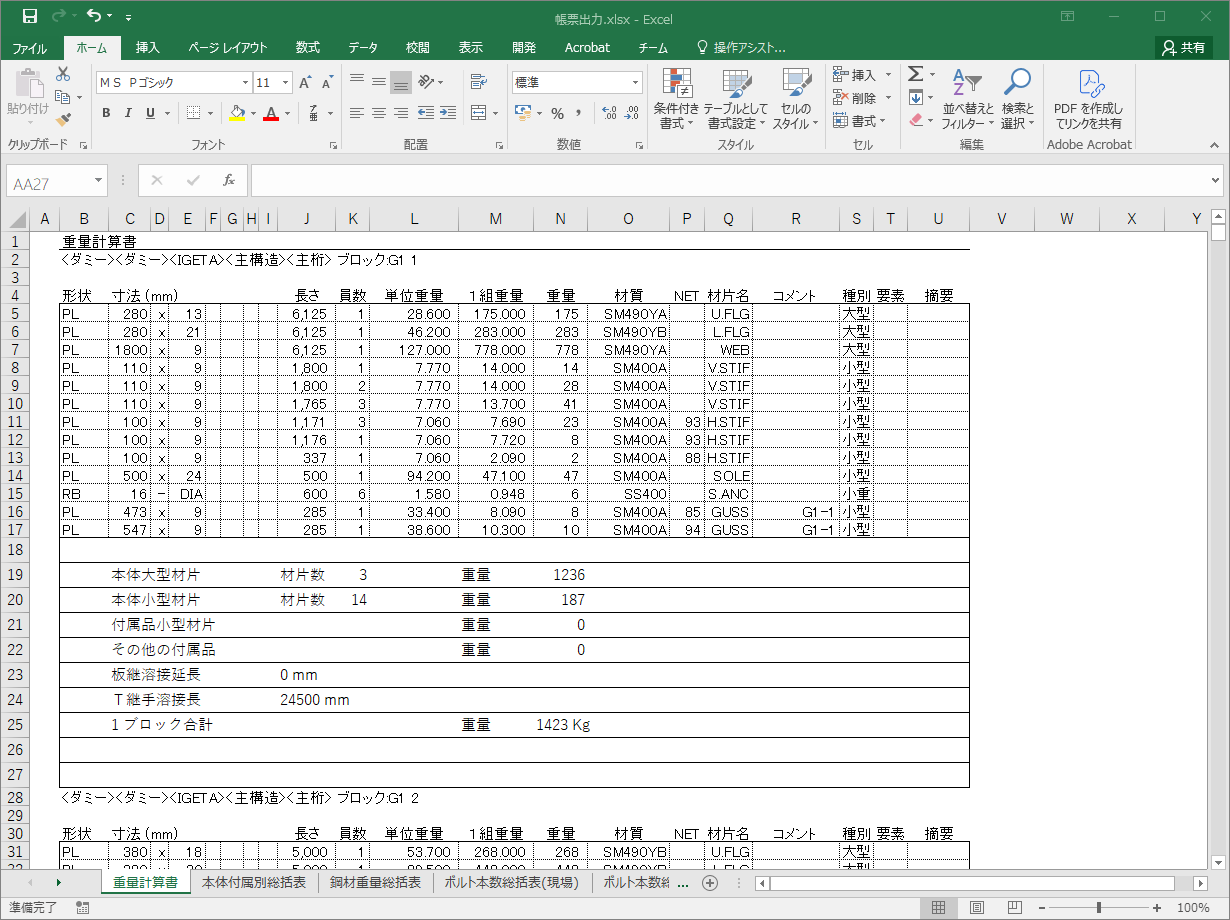
Task: Open the number format dropdown
Action: pos(635,83)
